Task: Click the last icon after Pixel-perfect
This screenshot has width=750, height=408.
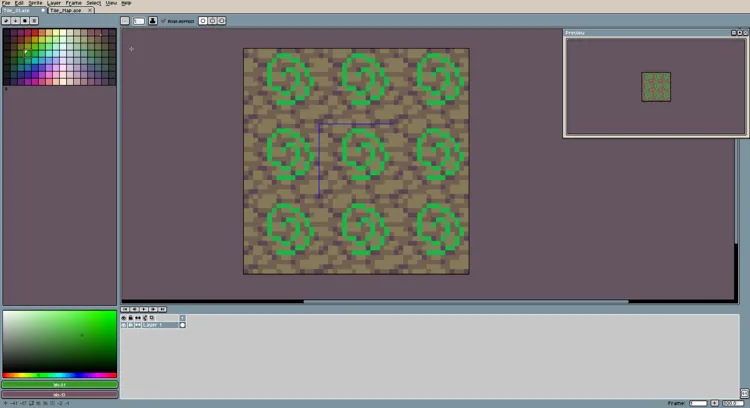Action: tap(221, 21)
